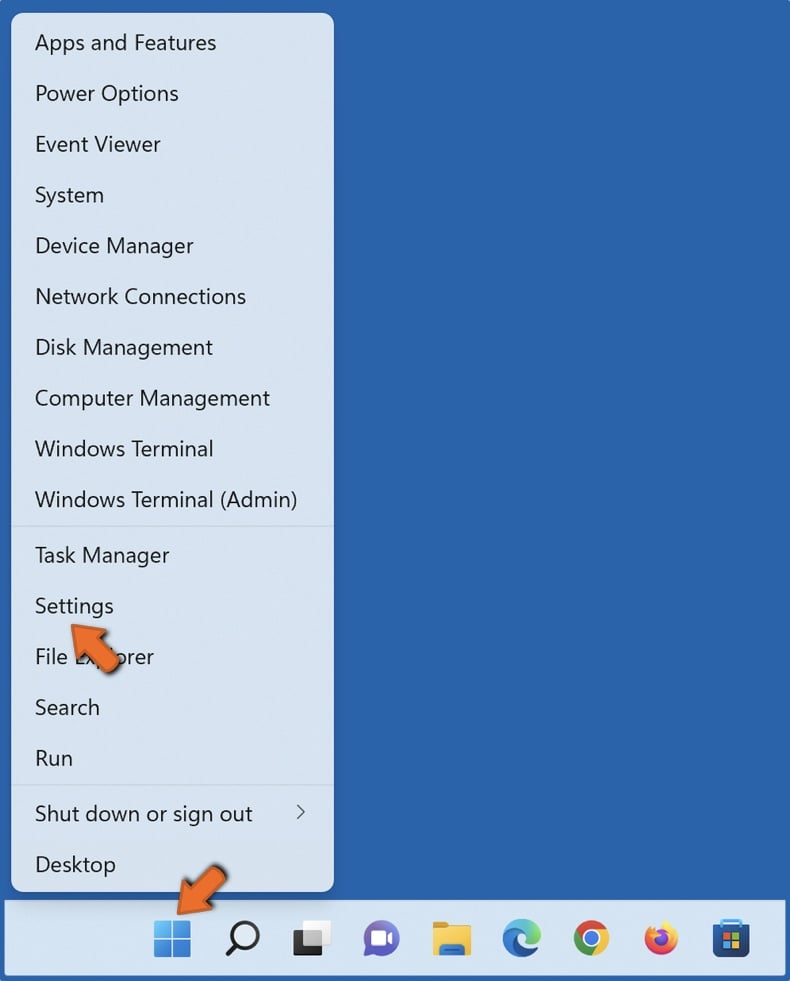The image size is (790, 981).
Task: Launch File Explorer via the folder icon
Action: [x=451, y=938]
